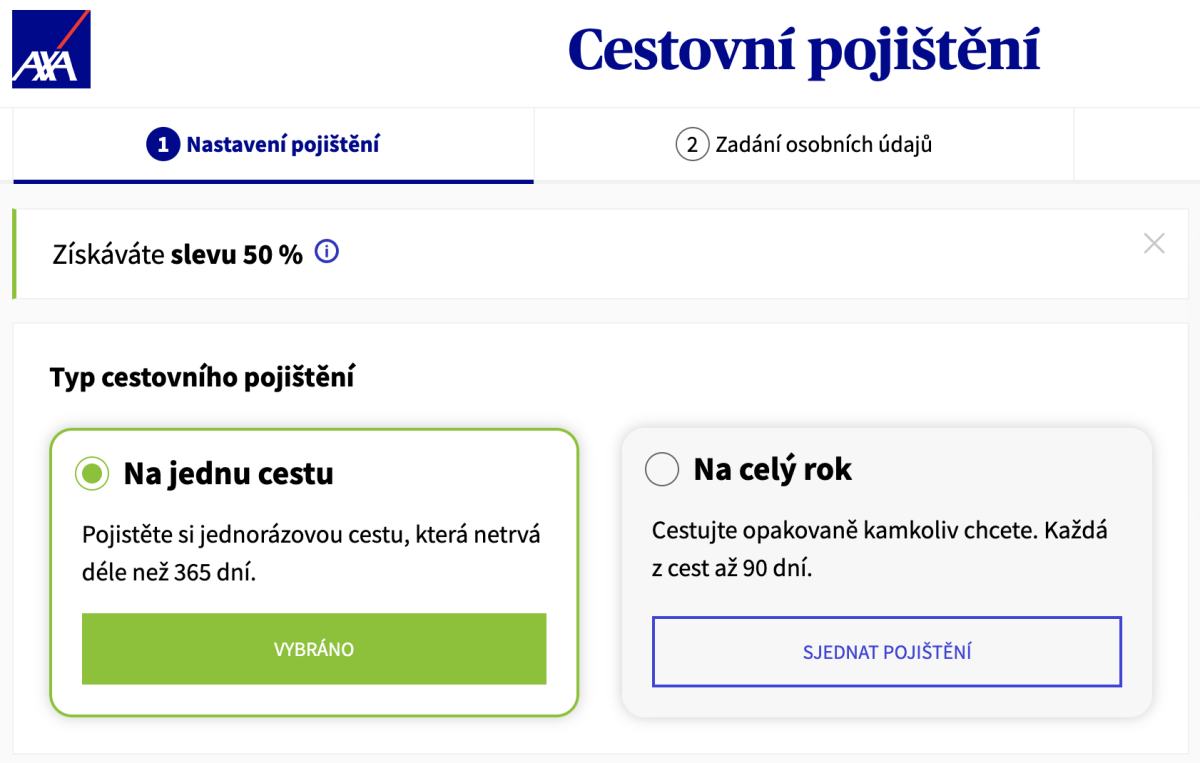Click the green VYBRÁNO button
1200x763 pixels.
click(314, 648)
